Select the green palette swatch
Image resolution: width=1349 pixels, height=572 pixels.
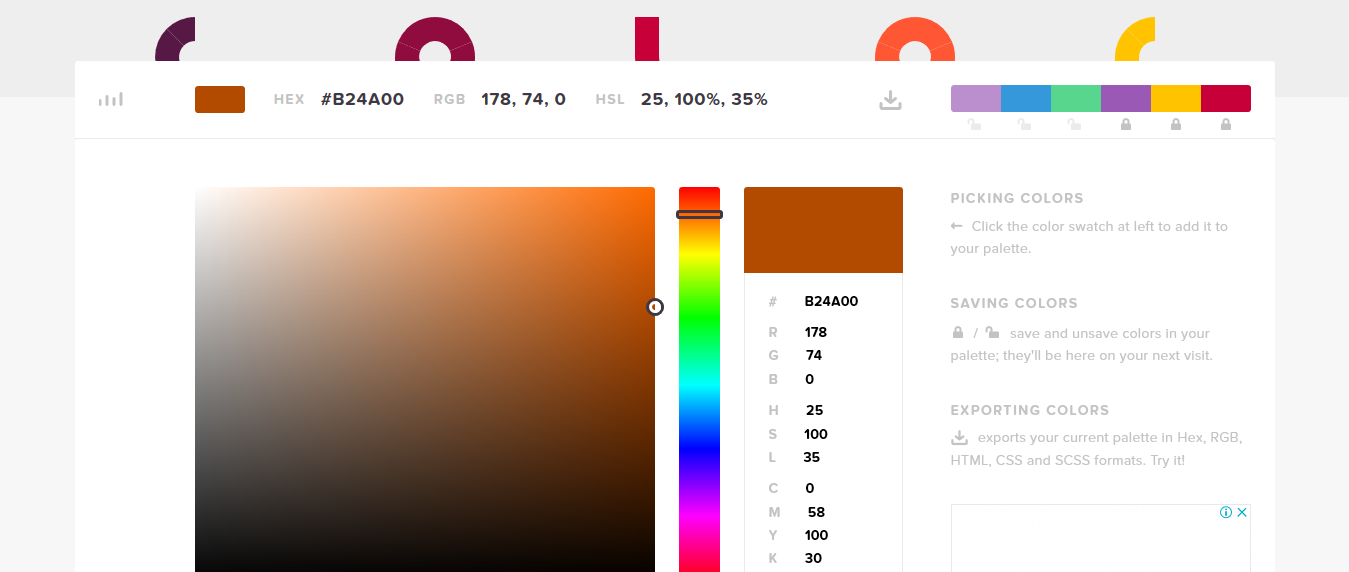[1076, 99]
